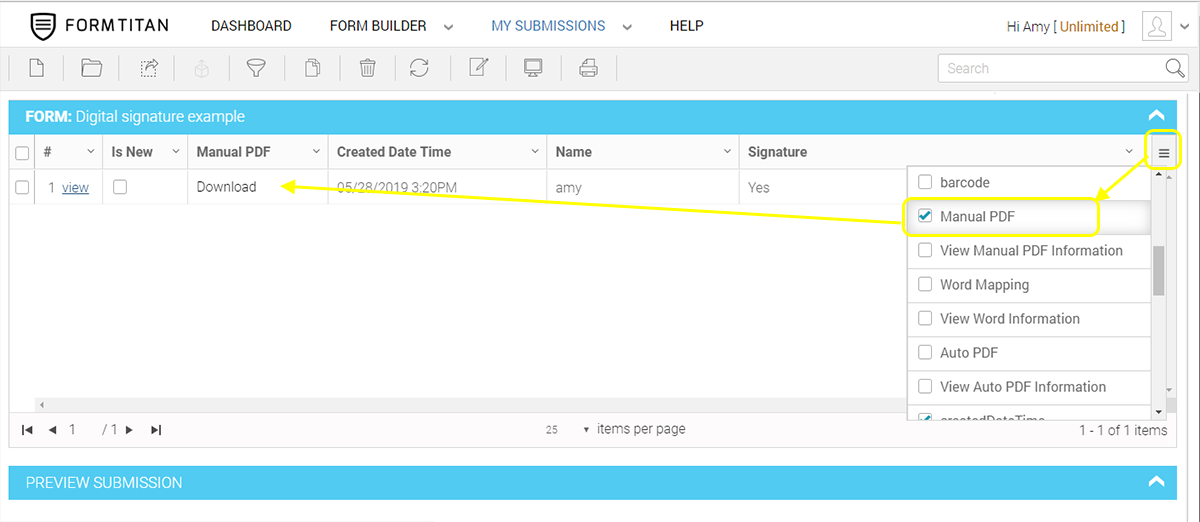Click the new document icon in toolbar
1200x522 pixels.
coord(36,68)
